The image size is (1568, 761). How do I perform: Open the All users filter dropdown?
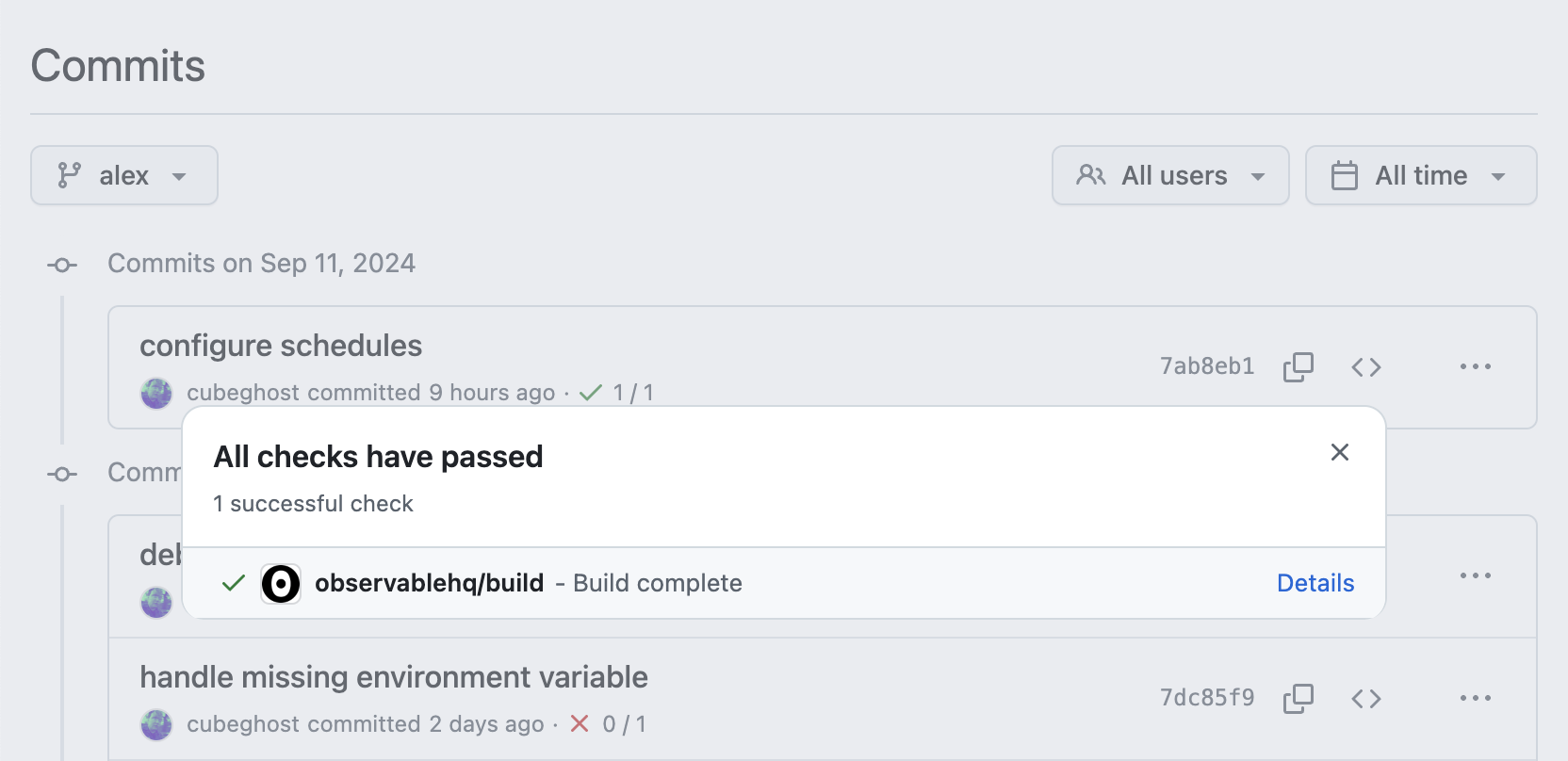[1169, 175]
